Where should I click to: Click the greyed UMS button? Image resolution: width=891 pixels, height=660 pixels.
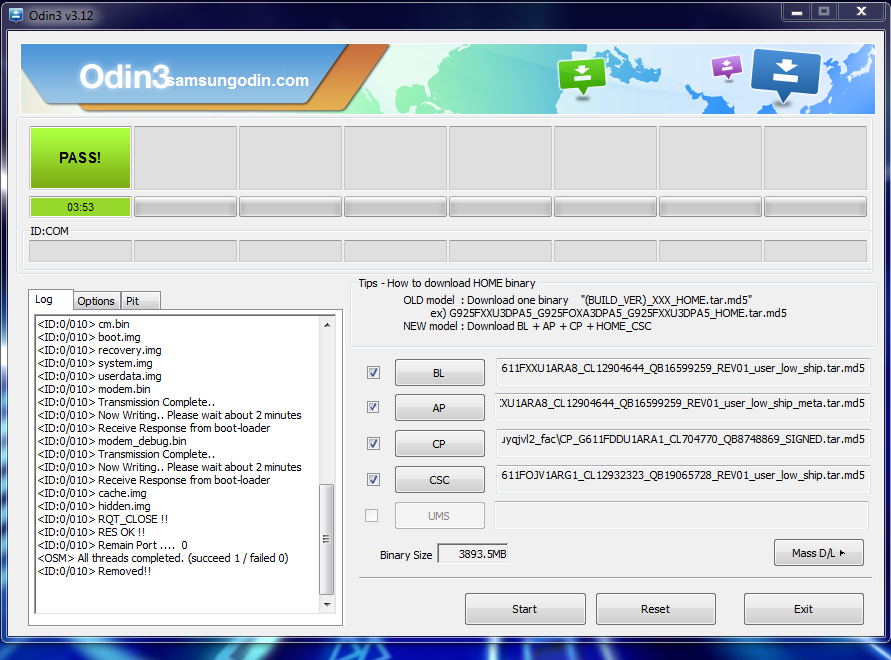point(440,516)
